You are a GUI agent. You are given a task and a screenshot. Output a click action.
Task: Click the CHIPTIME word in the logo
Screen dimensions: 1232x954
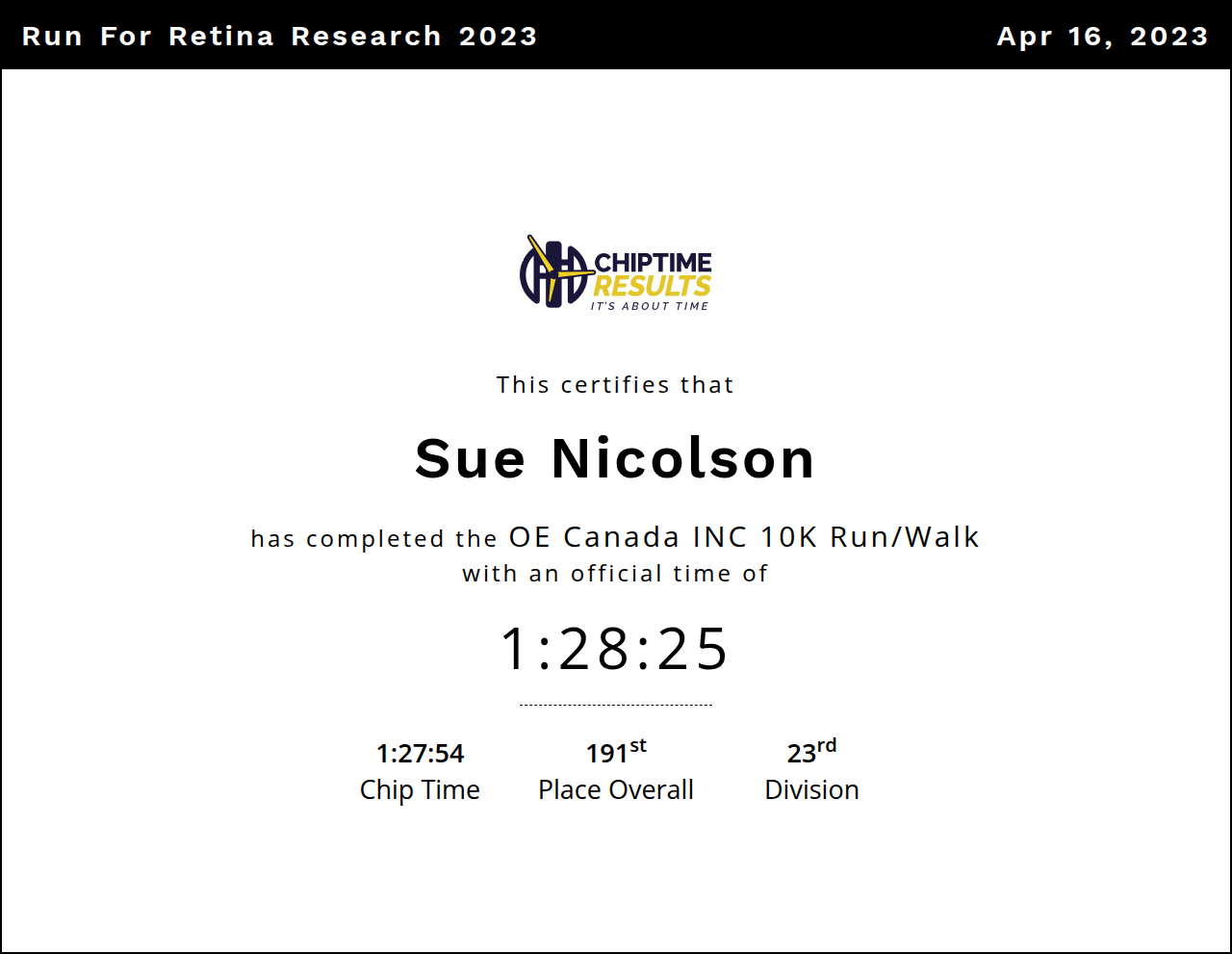click(653, 263)
